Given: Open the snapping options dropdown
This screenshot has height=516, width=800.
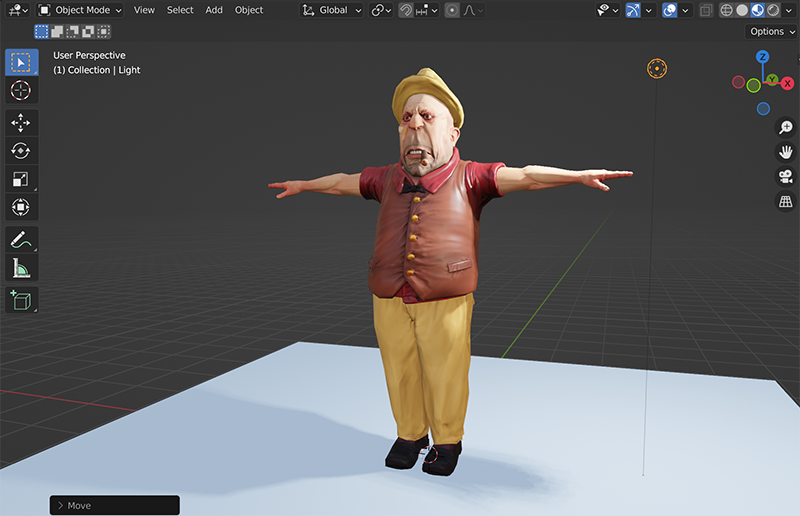Looking at the screenshot, I should [x=427, y=10].
